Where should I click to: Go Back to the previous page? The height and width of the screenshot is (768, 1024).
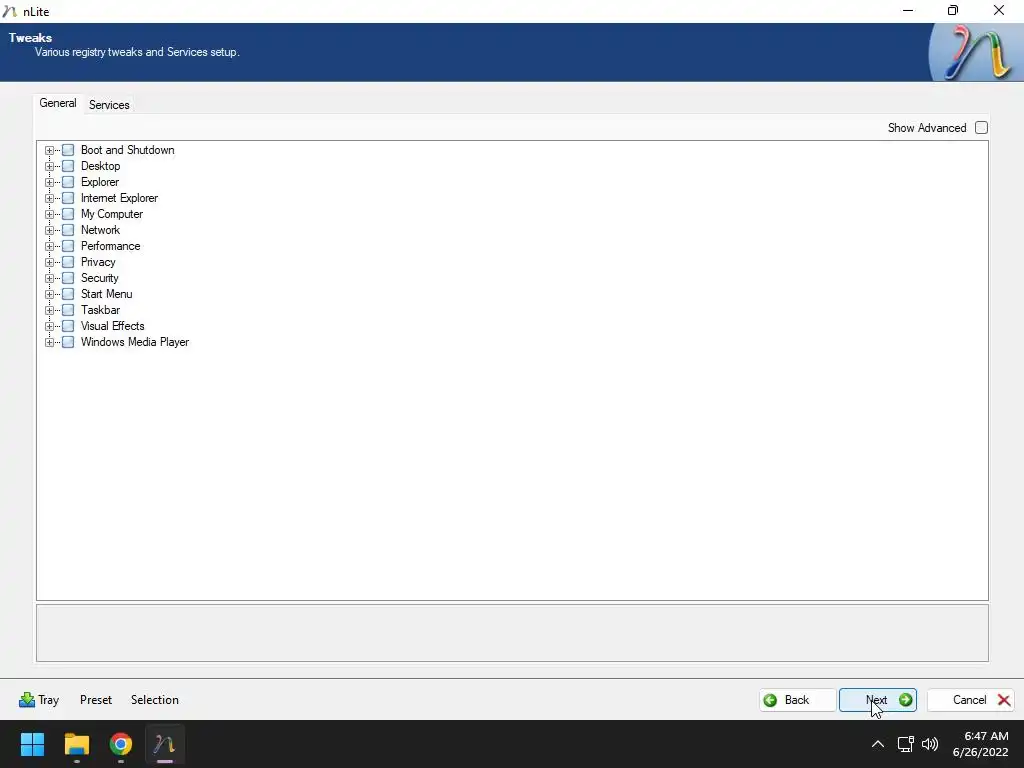pos(797,700)
